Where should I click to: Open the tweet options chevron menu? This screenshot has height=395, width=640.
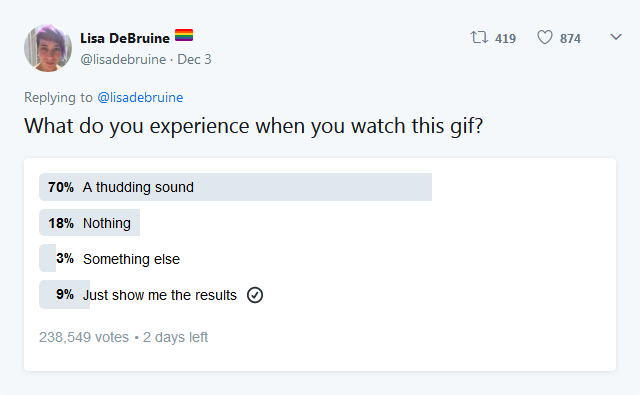pyautogui.click(x=616, y=37)
